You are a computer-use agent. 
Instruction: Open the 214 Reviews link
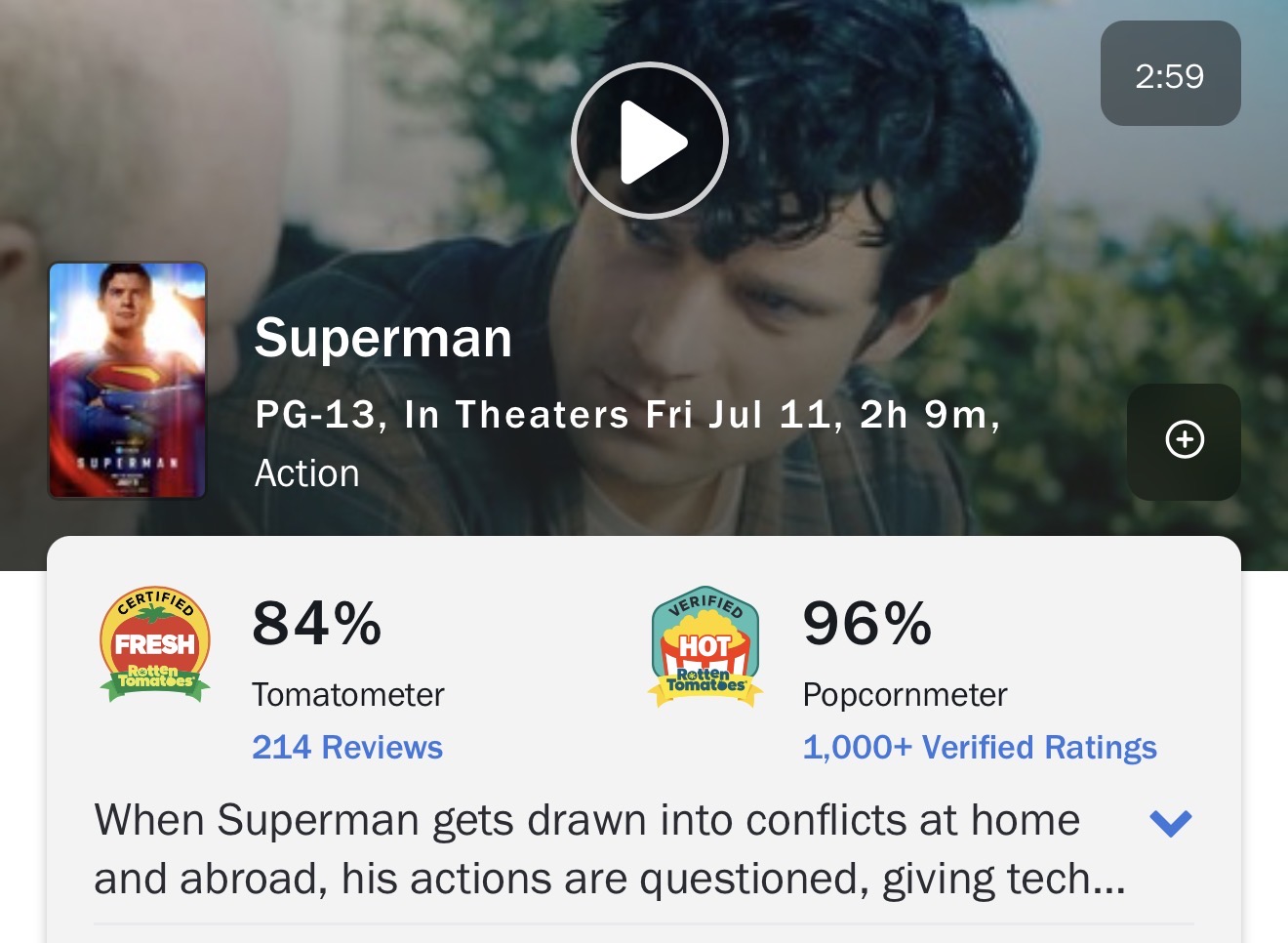347,748
